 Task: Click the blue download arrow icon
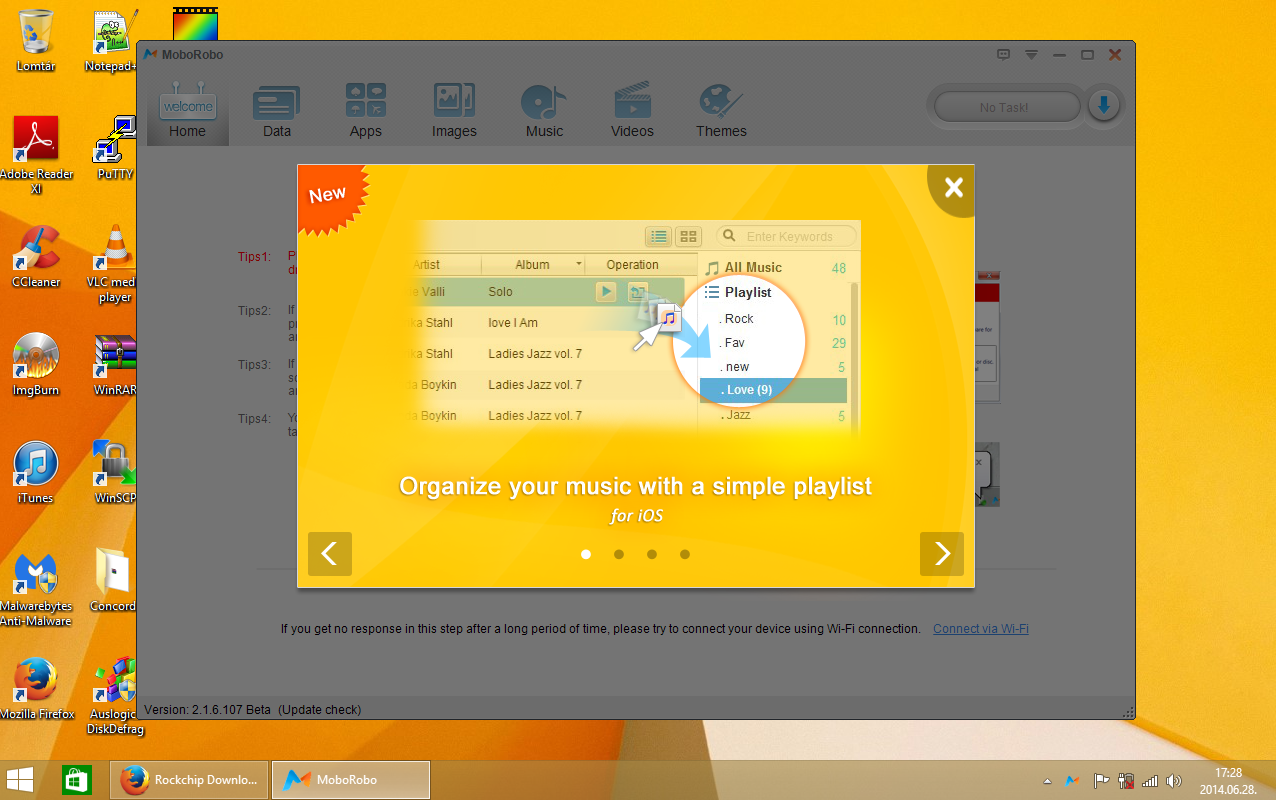click(1104, 106)
